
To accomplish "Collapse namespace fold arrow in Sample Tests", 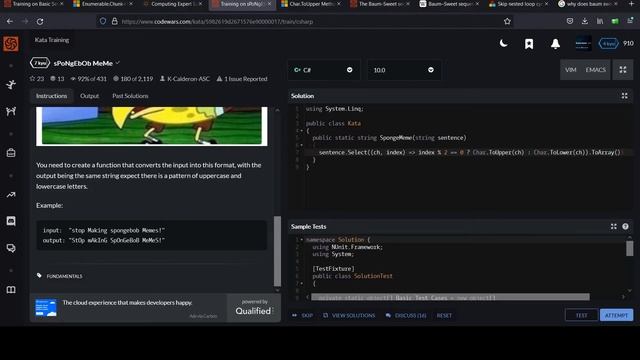I will click(x=301, y=240).
